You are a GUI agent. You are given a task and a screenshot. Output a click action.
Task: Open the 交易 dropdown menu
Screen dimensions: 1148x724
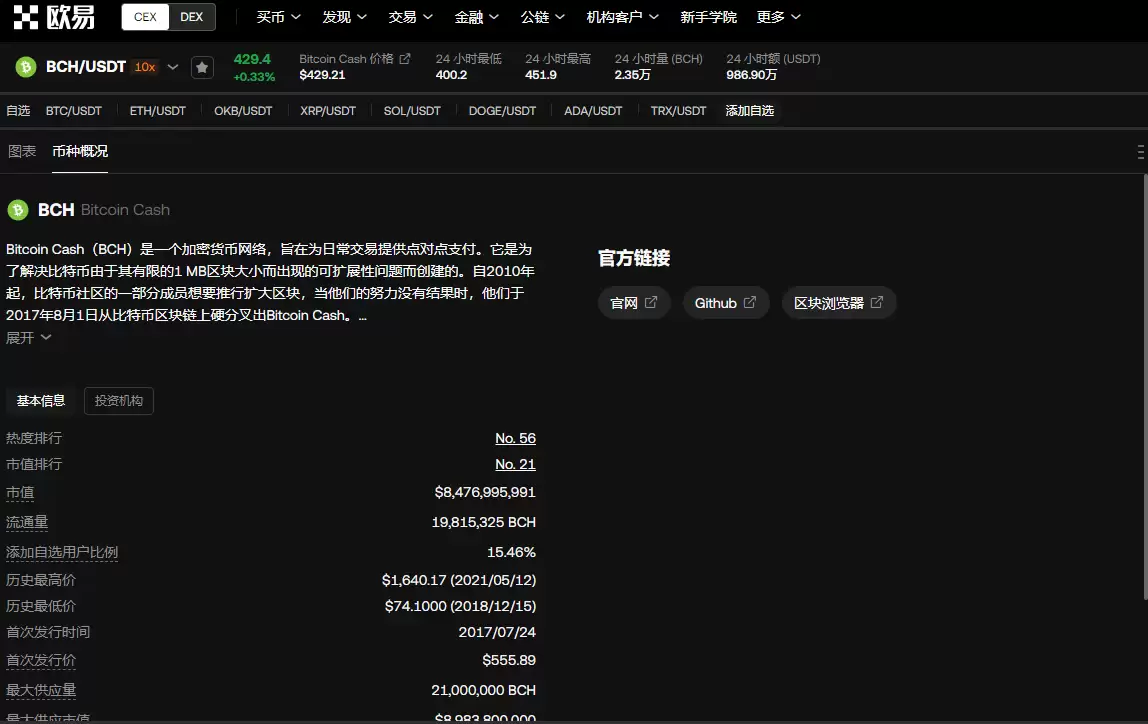pyautogui.click(x=410, y=17)
